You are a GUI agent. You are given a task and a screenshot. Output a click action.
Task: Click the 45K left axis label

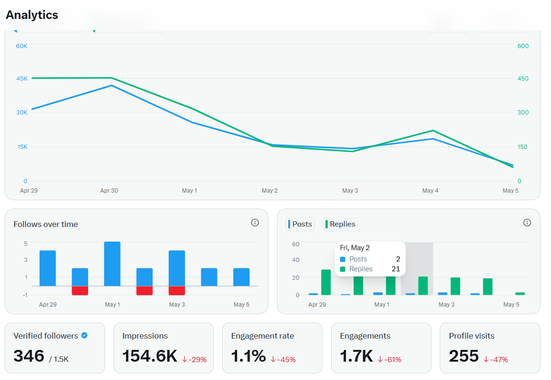pos(21,78)
